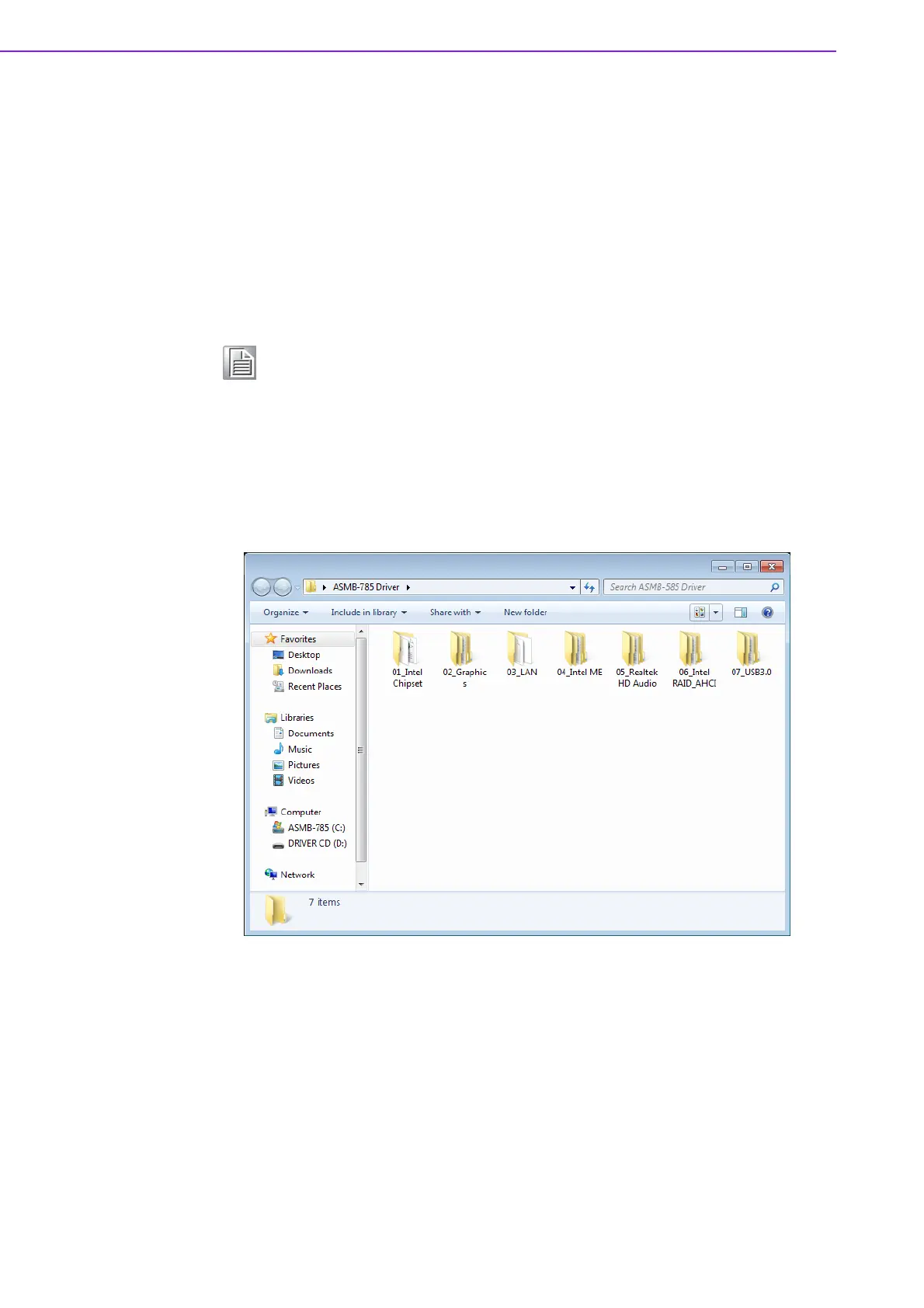Image resolution: width=924 pixels, height=1308 pixels.
Task: Click the search magnifier icon
Action: point(774,587)
